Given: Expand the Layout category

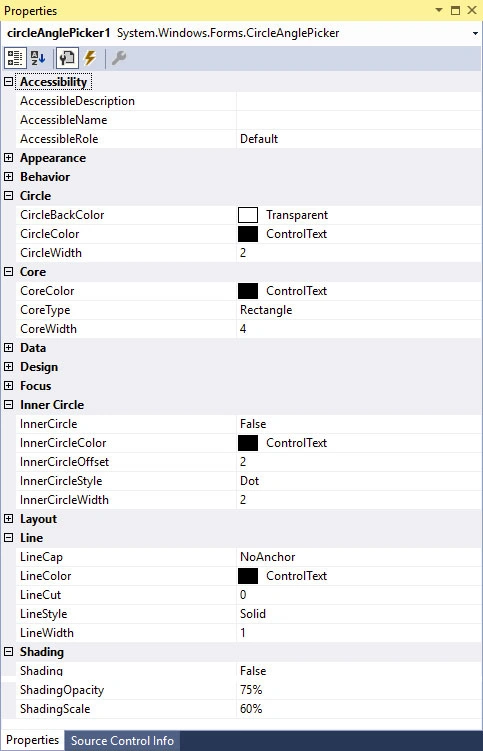Looking at the screenshot, I should pos(9,519).
